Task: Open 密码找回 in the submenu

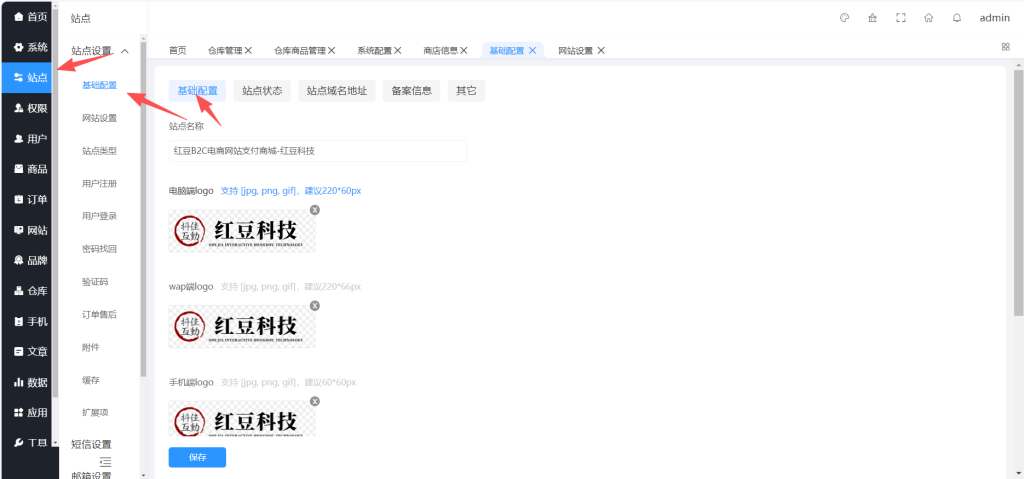Action: 99,249
